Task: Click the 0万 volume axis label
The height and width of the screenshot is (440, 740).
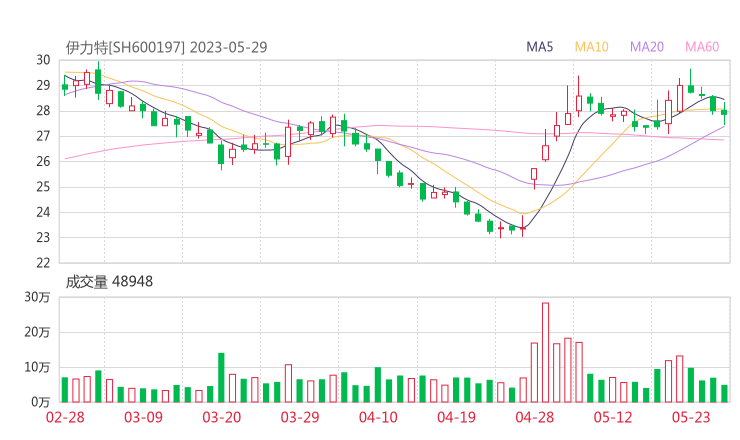Action: pyautogui.click(x=41, y=402)
